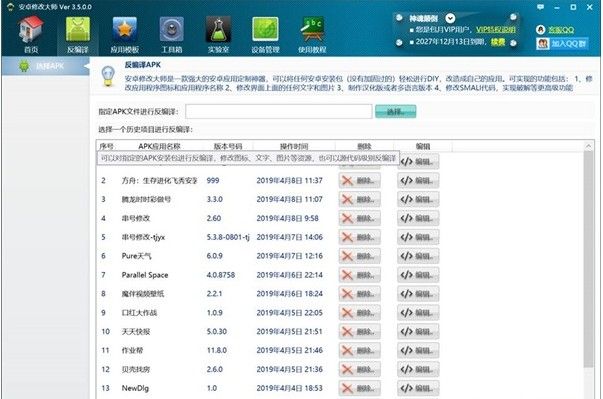Edit the 串号修改 version 2.60 row
603x399 pixels.
(418, 218)
